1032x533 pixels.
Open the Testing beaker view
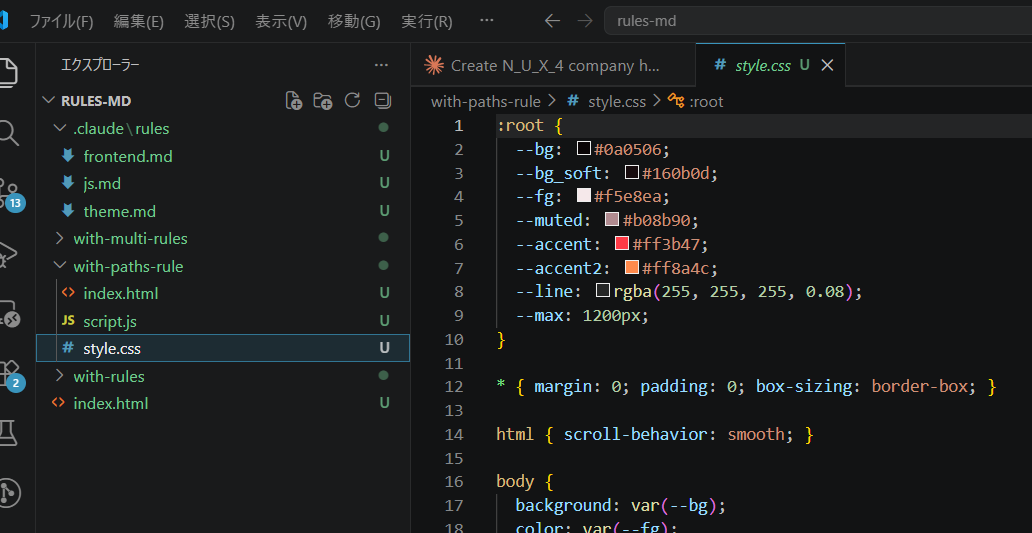(x=8, y=433)
